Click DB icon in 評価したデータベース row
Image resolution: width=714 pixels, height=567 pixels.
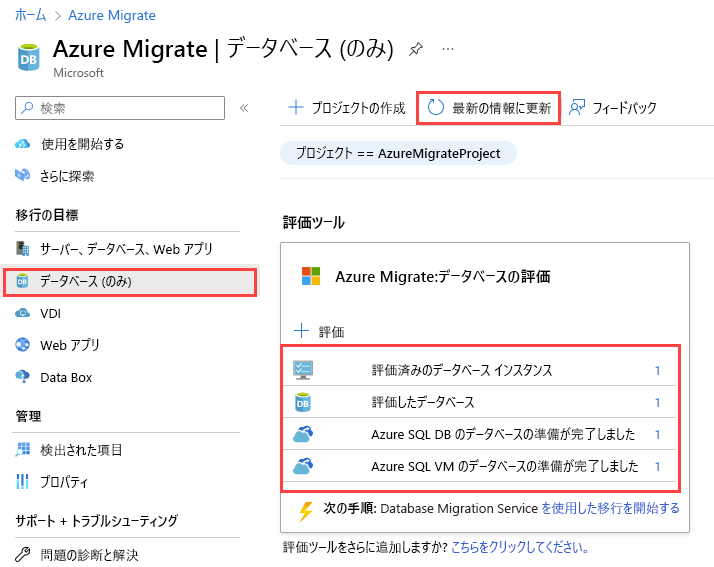[x=303, y=402]
